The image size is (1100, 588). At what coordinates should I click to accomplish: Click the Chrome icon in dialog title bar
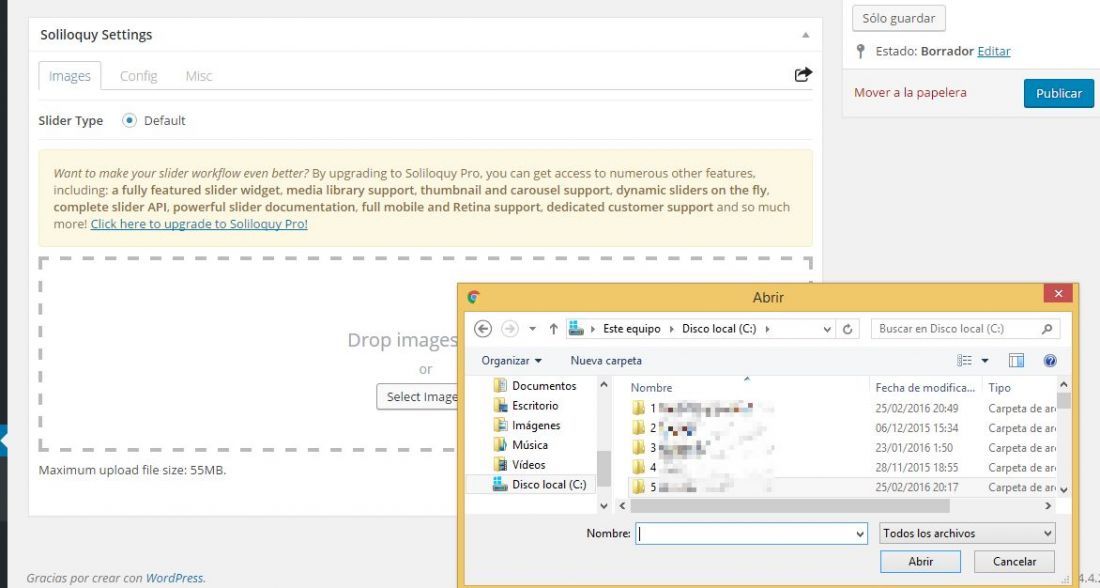coord(474,297)
